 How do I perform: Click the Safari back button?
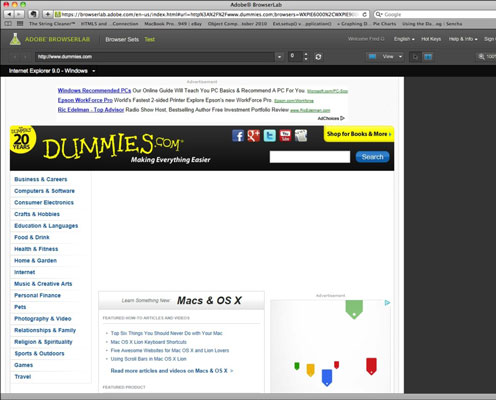pyautogui.click(x=9, y=14)
